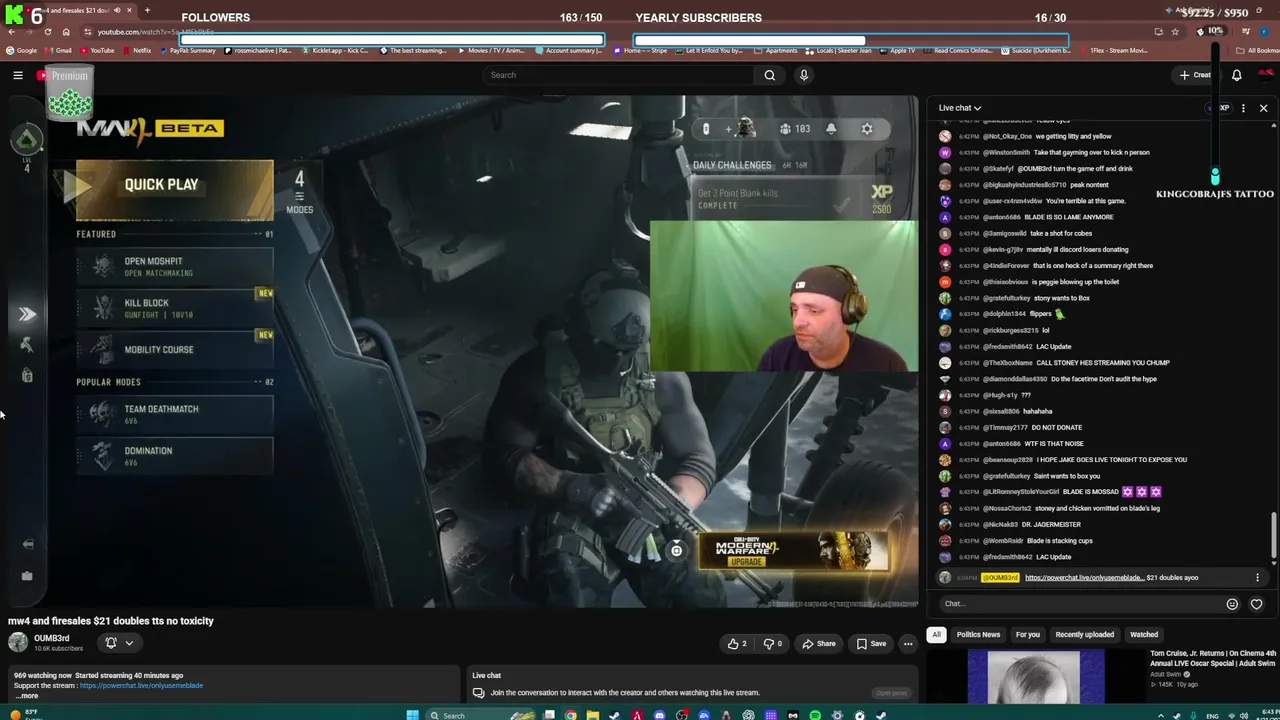Screen dimensions: 1280x720
Task: Click the browser reload button
Action: coord(47,32)
